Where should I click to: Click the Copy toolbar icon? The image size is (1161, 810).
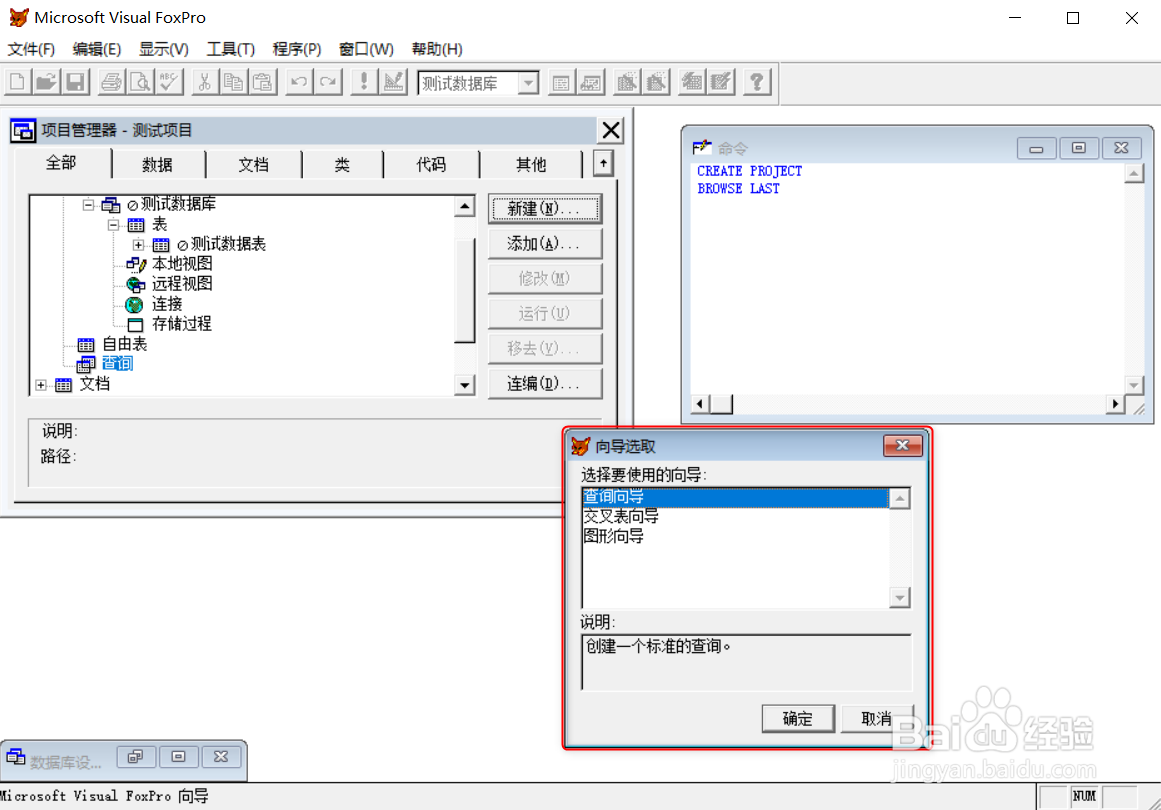click(234, 82)
